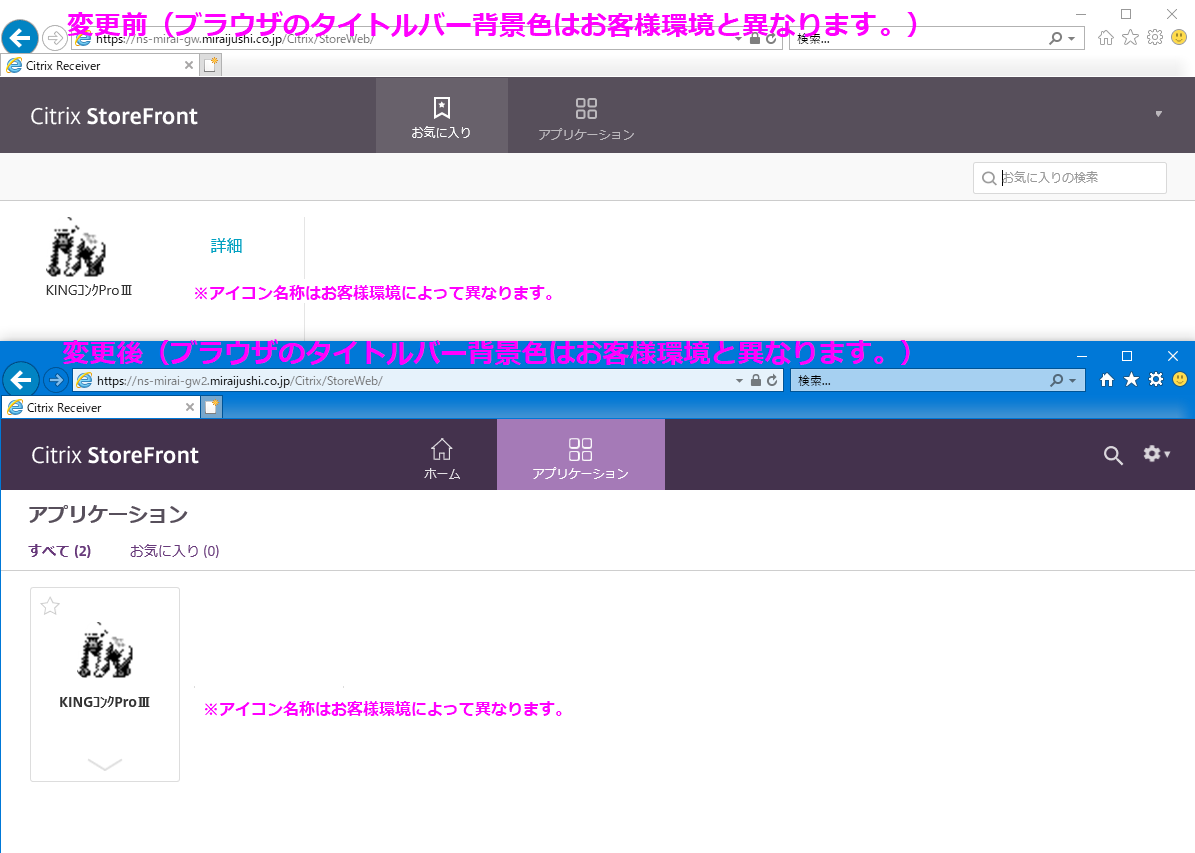Open Favorites star in the 変更前 browser toolbar
The width and height of the screenshot is (1195, 853).
tap(1130, 37)
